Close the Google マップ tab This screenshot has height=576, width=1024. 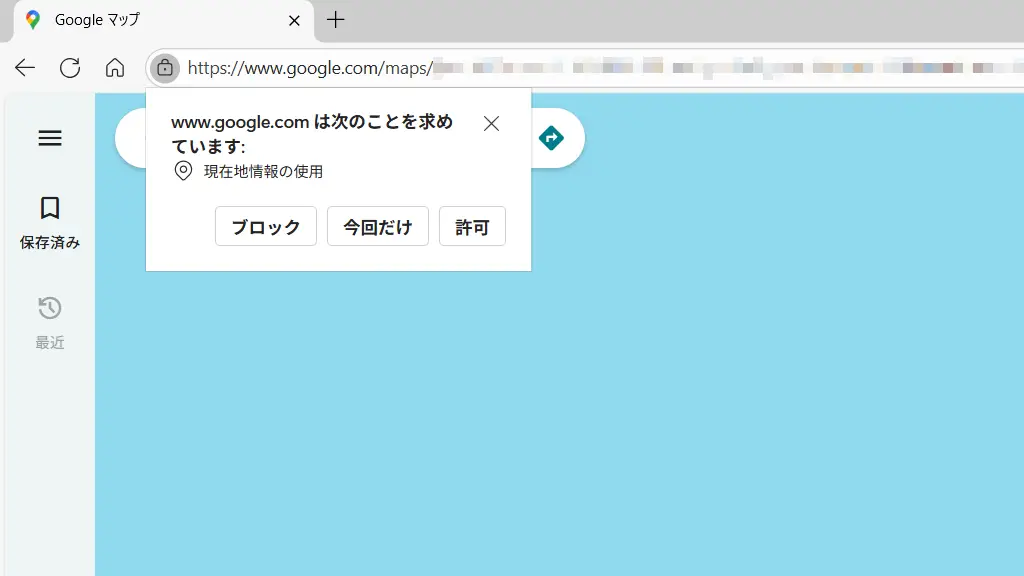click(x=295, y=20)
